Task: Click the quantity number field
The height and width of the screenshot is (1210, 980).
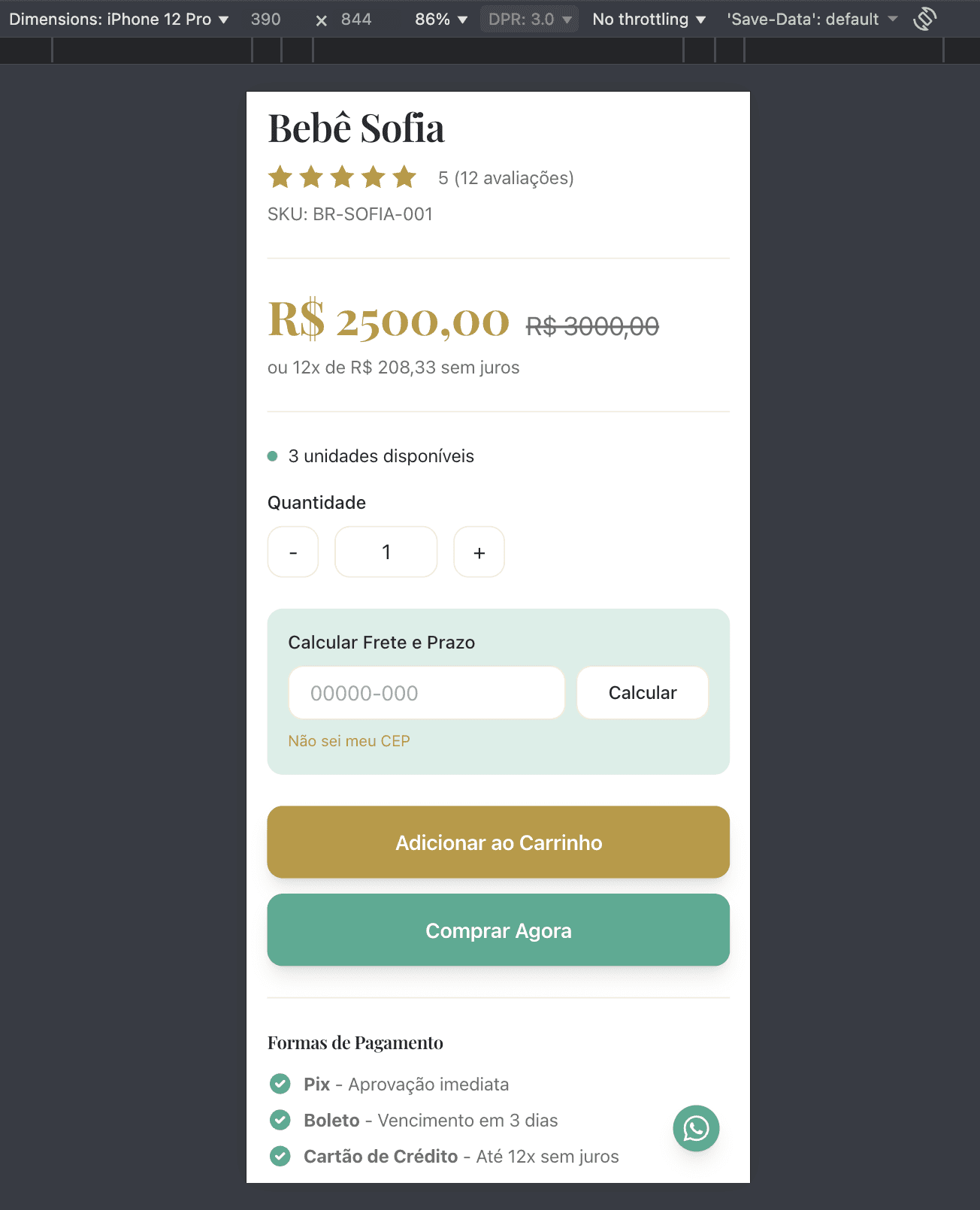Action: (386, 552)
